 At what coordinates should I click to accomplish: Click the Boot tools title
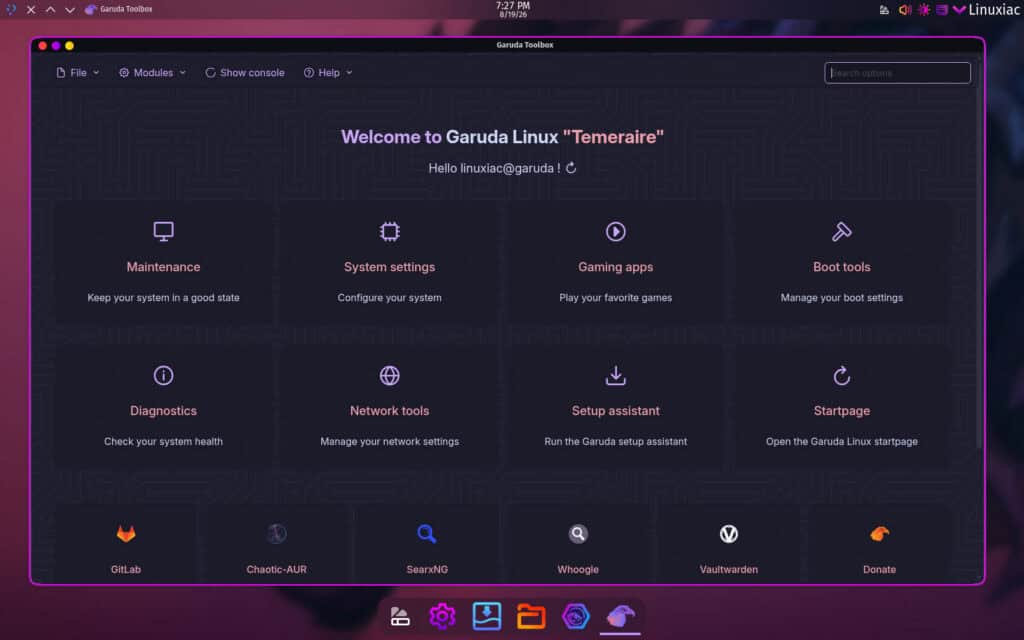841,267
